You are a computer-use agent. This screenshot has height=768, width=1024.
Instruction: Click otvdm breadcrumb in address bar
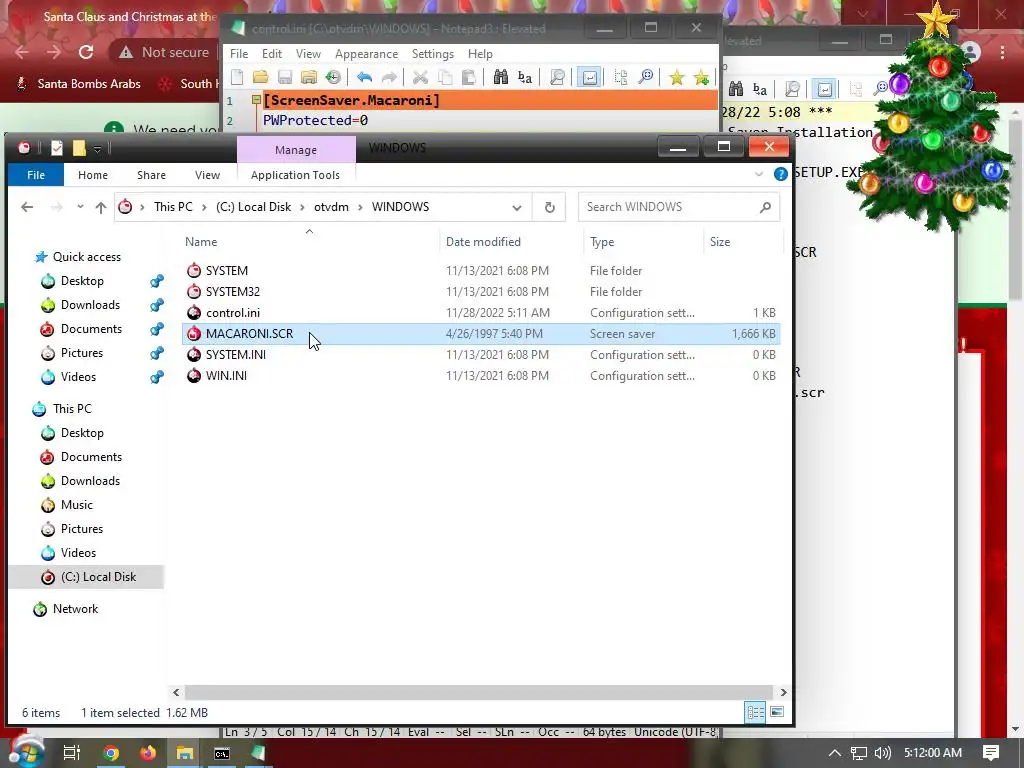point(331,207)
